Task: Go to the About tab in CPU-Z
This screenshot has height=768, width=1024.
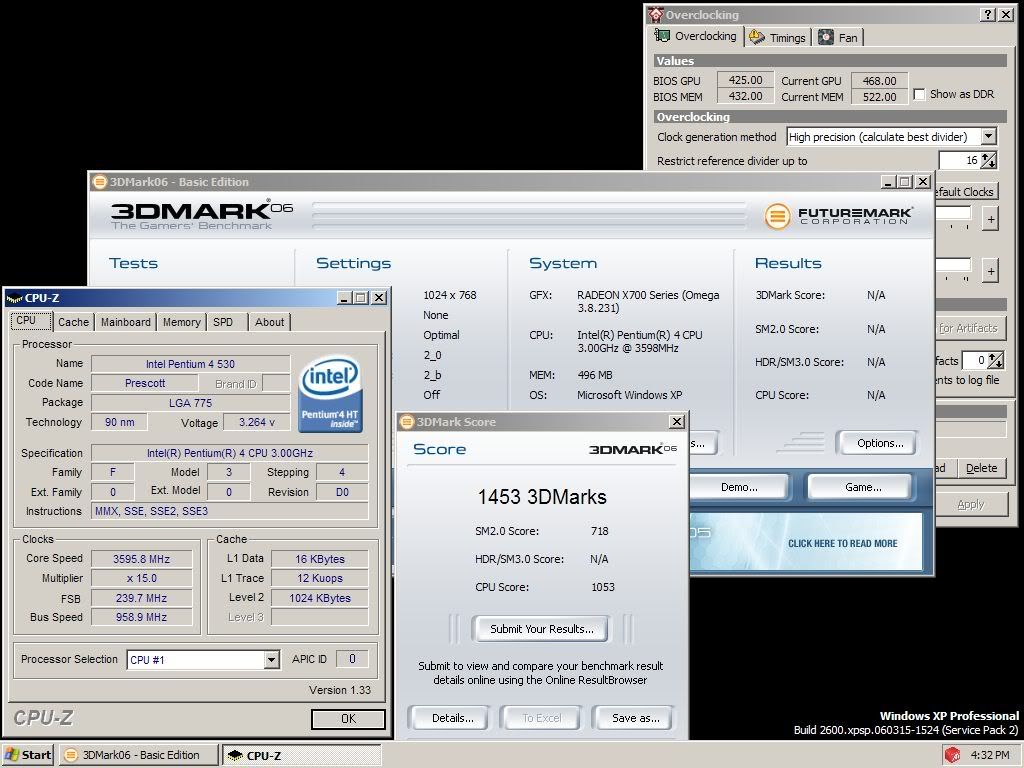Action: (269, 322)
